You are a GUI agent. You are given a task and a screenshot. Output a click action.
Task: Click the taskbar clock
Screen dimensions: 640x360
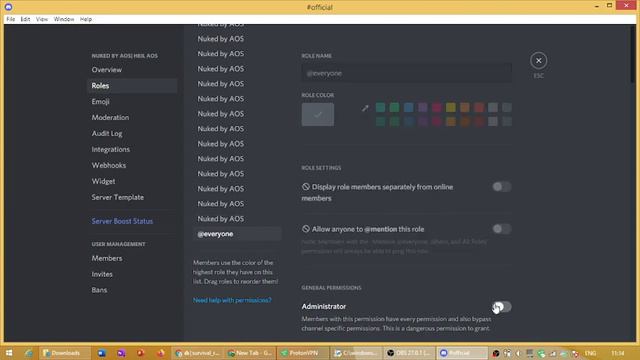[x=618, y=353]
